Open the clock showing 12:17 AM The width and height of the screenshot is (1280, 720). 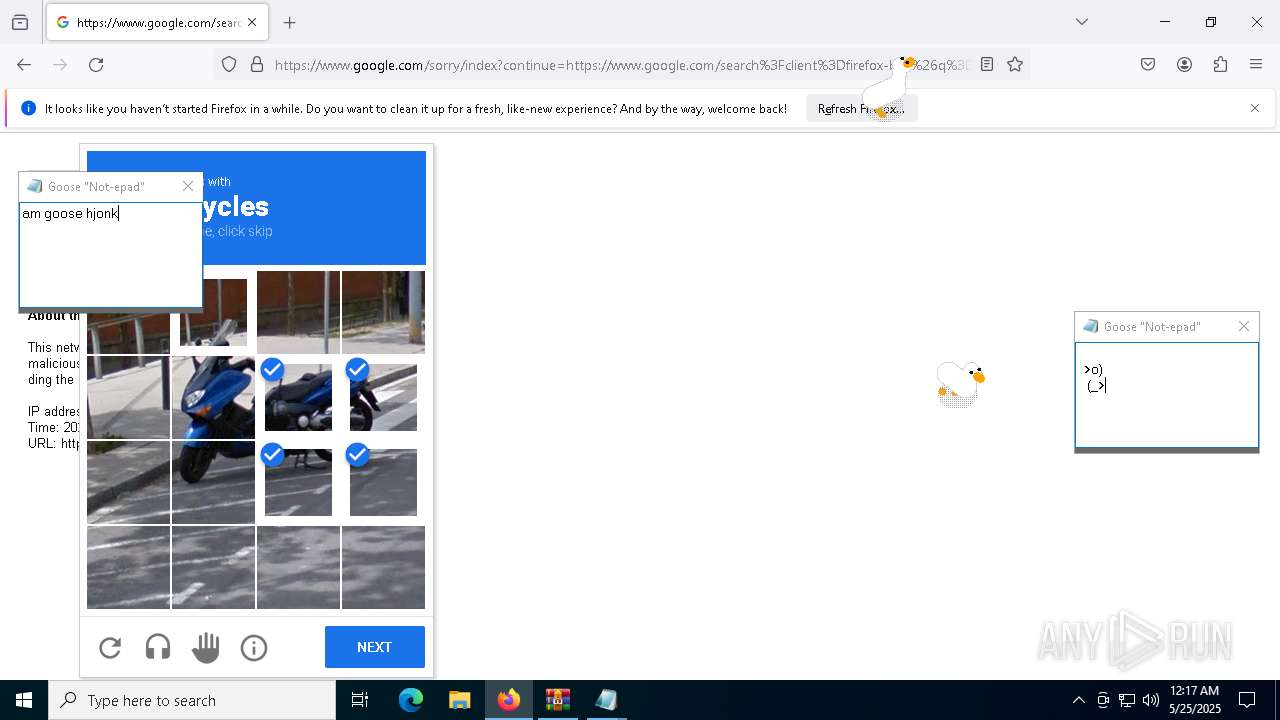1195,700
